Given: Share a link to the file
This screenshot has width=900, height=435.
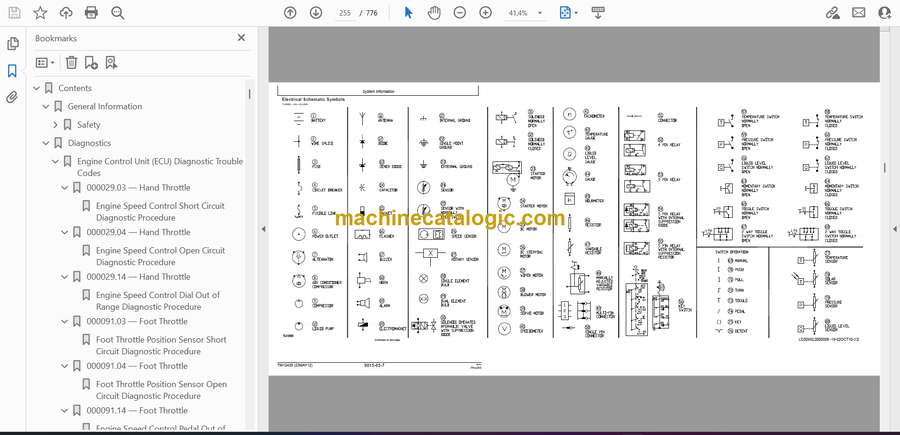Looking at the screenshot, I should [x=832, y=13].
